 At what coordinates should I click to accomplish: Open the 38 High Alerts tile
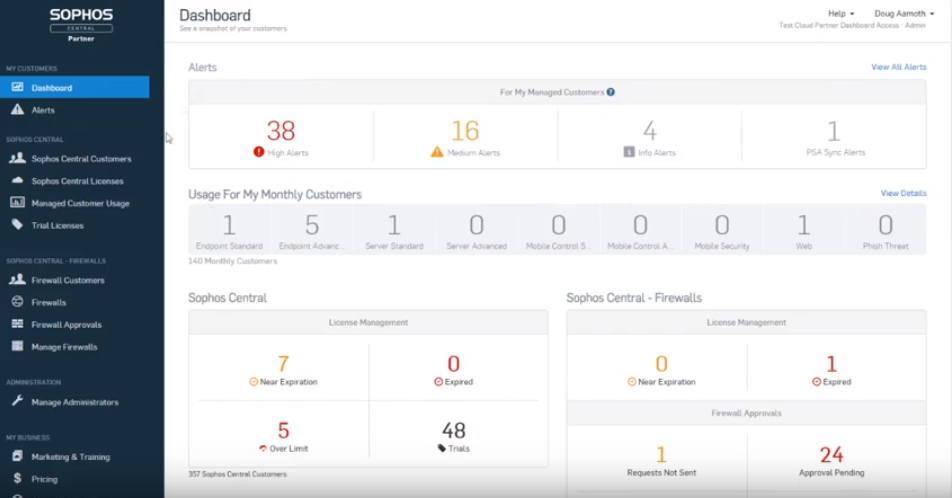coord(281,137)
